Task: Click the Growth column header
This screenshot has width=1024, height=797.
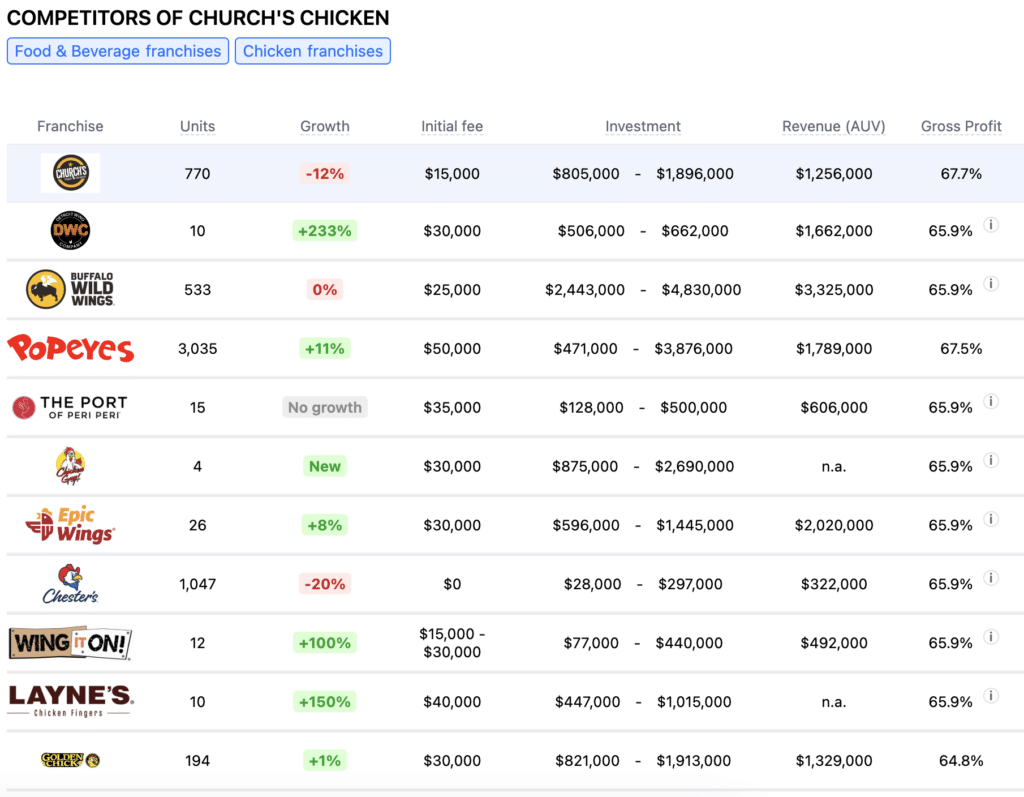Action: tap(325, 126)
